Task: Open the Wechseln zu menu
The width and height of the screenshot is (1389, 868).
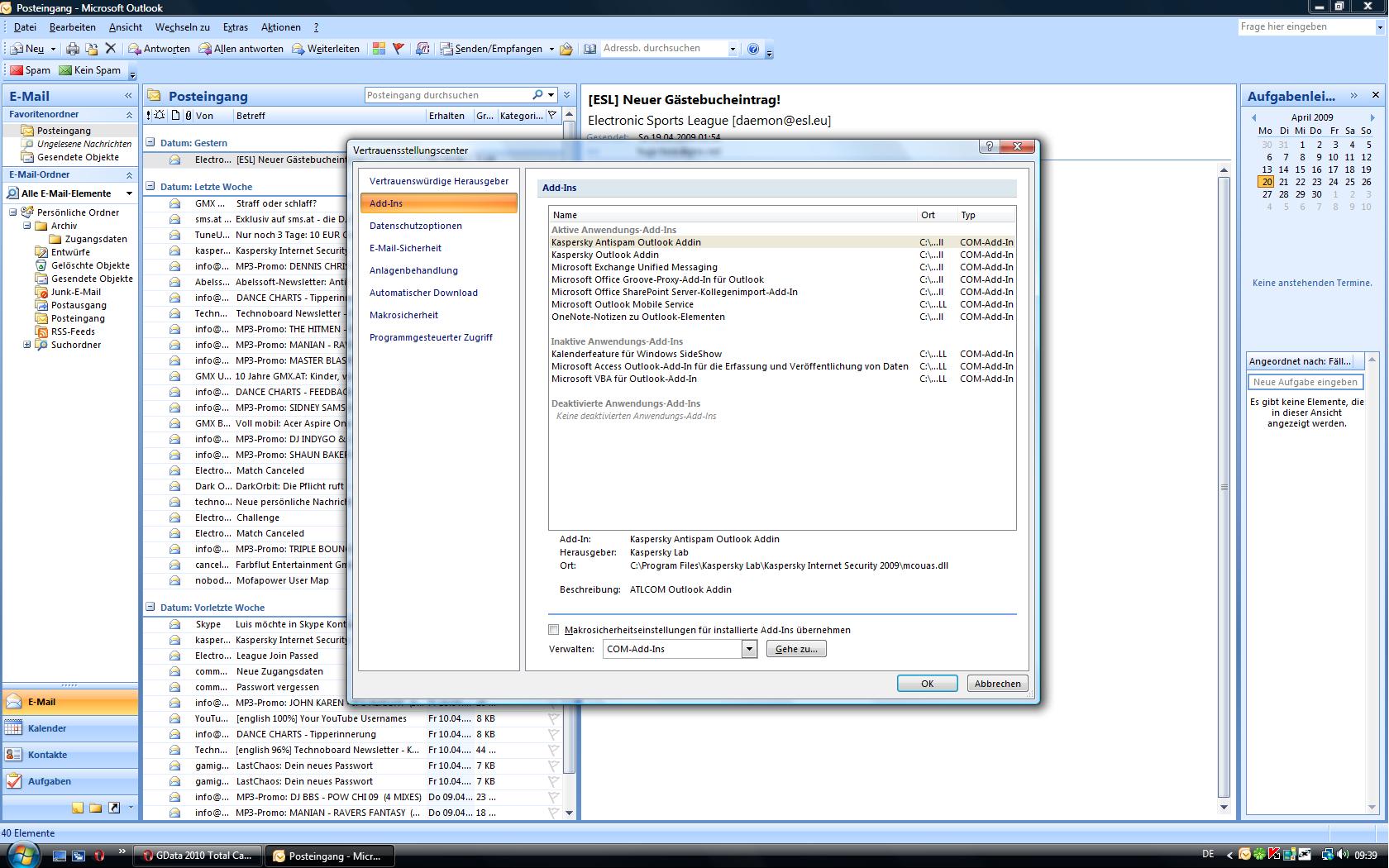Action: (x=183, y=26)
